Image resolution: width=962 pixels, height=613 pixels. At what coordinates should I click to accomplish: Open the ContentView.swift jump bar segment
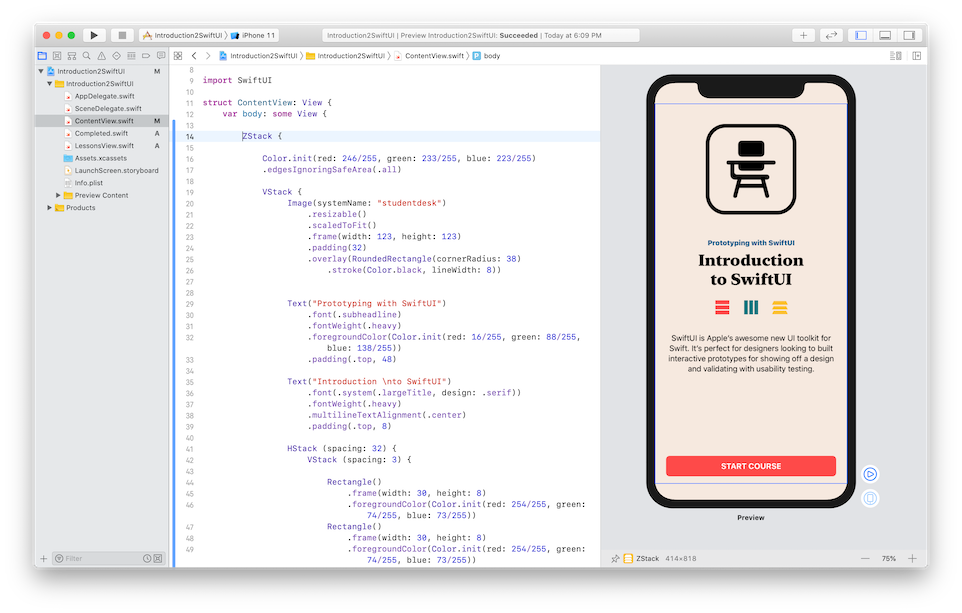point(429,56)
